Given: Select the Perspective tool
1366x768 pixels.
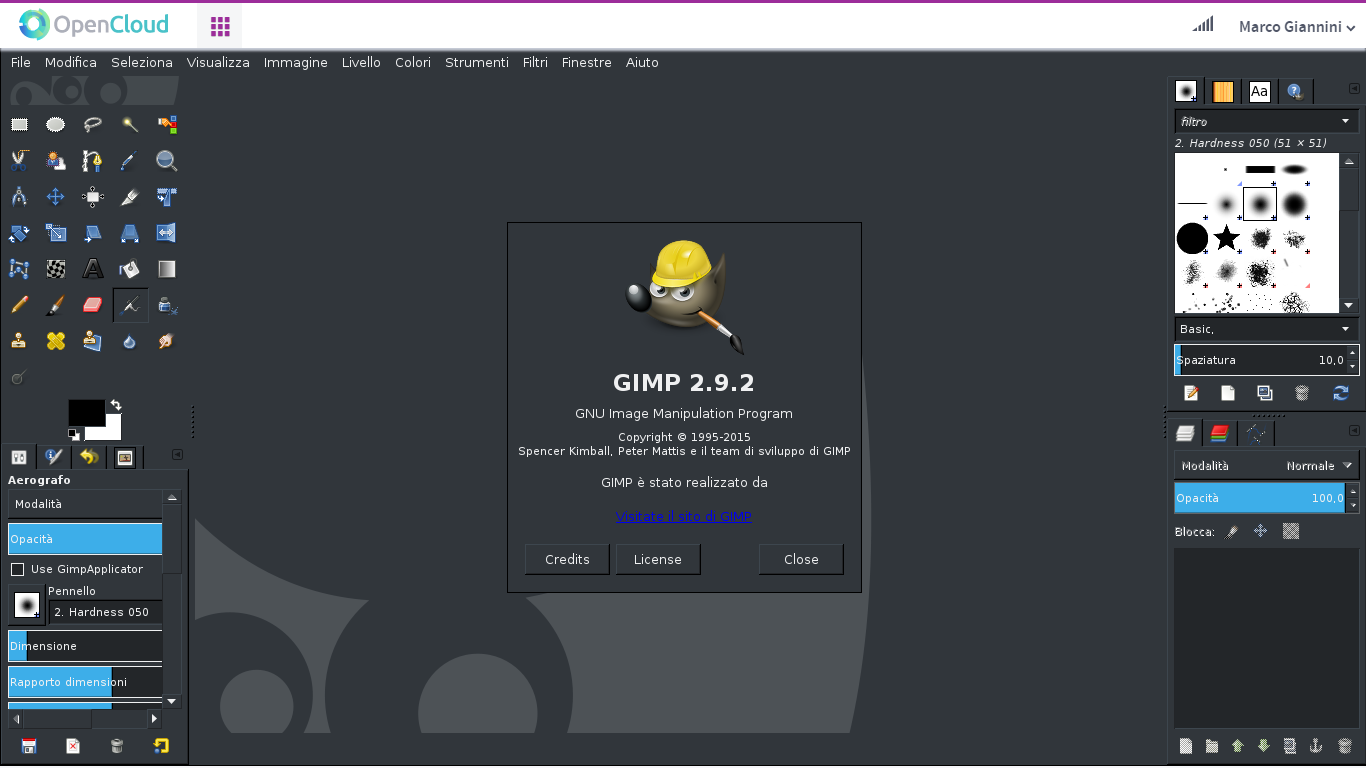Looking at the screenshot, I should [130, 233].
